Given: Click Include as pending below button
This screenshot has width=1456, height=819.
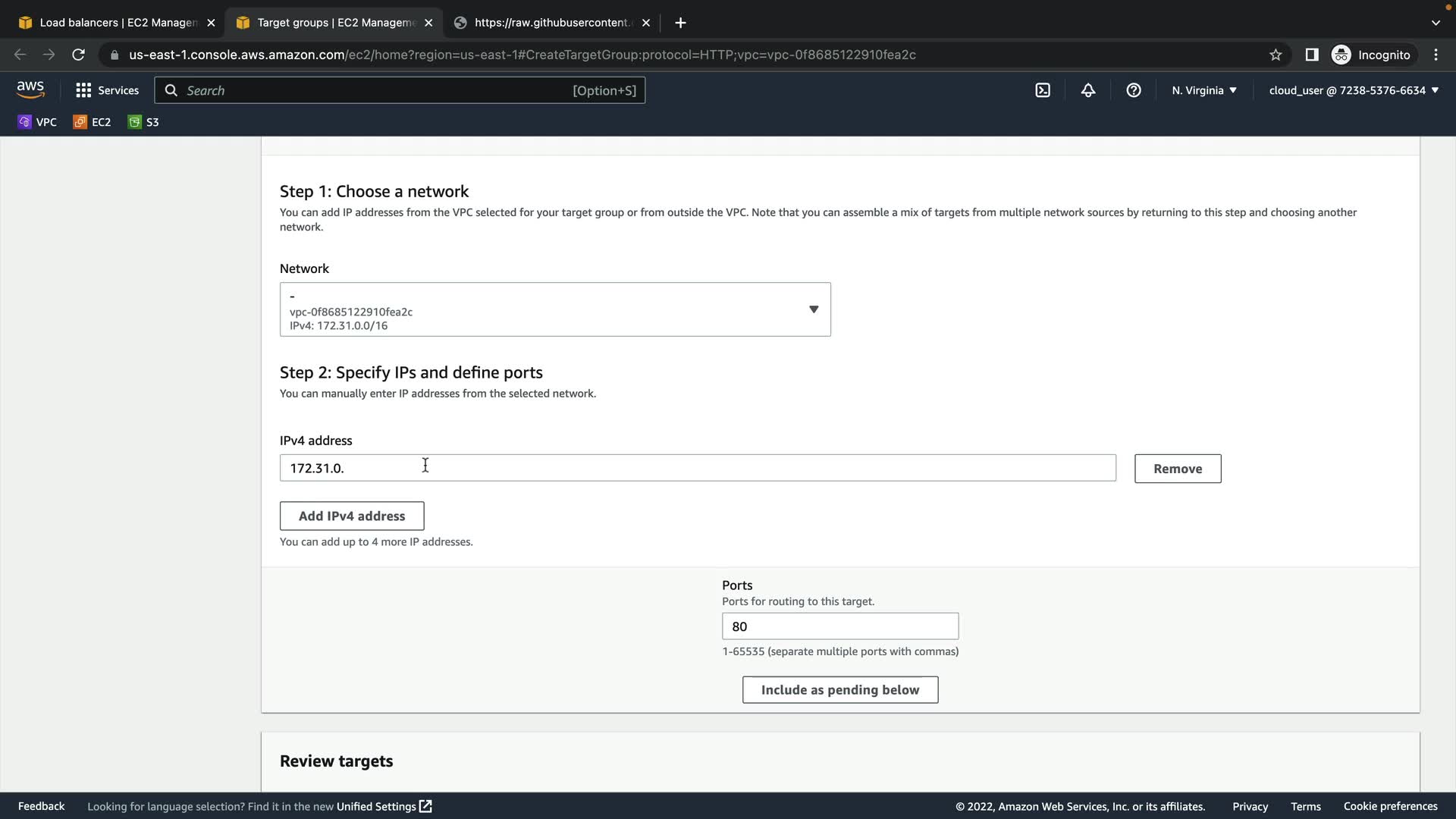Looking at the screenshot, I should [839, 690].
